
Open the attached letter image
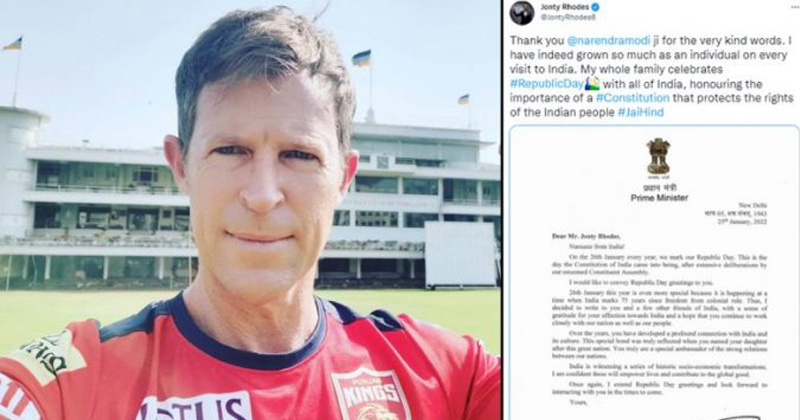pyautogui.click(x=654, y=273)
